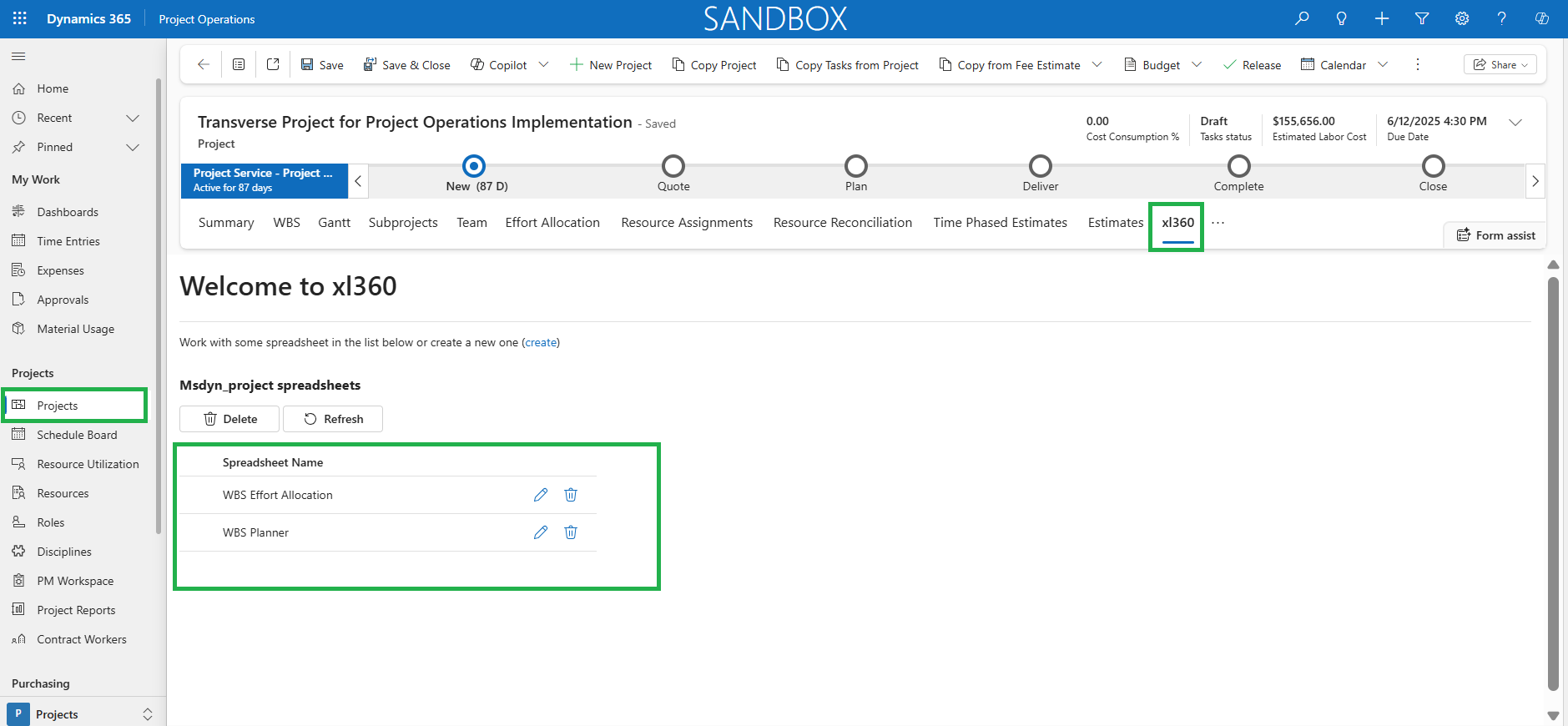Open Calendar dropdown arrow
The image size is (1568, 726).
click(1383, 64)
